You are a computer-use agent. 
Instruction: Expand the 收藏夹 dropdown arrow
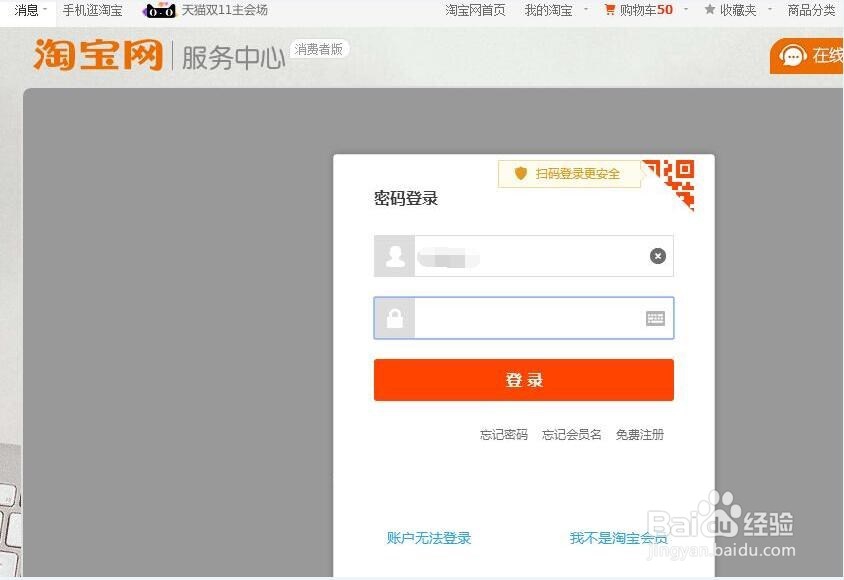coord(769,9)
